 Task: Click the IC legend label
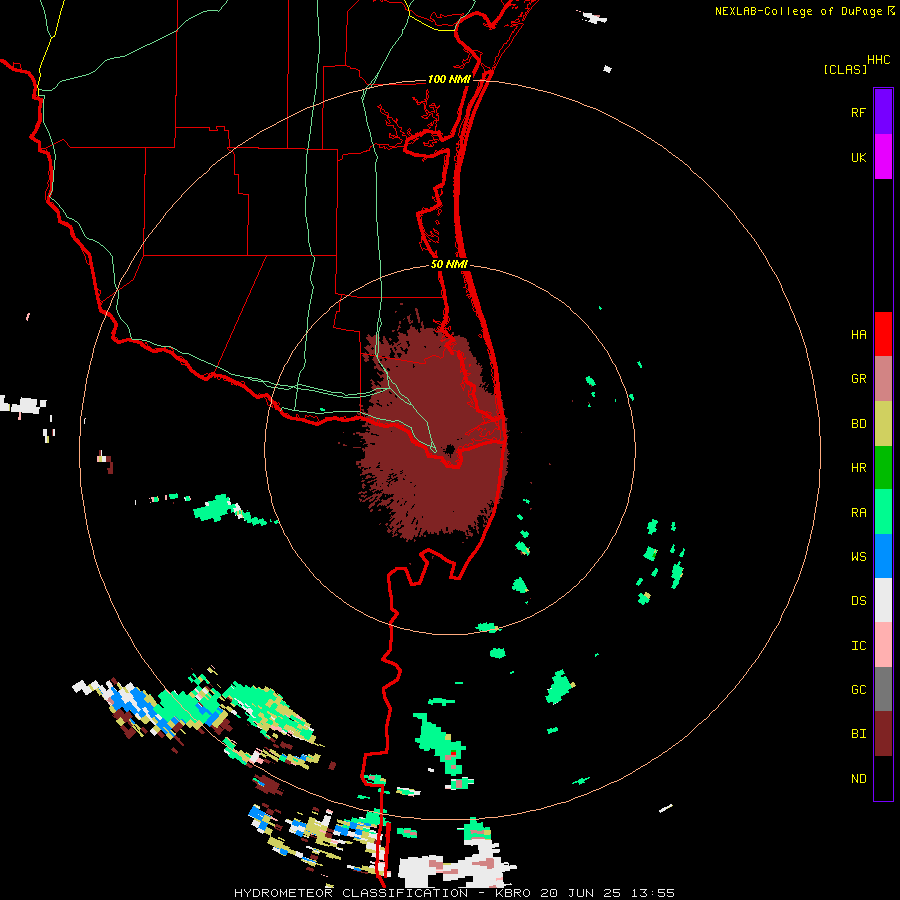[858, 646]
